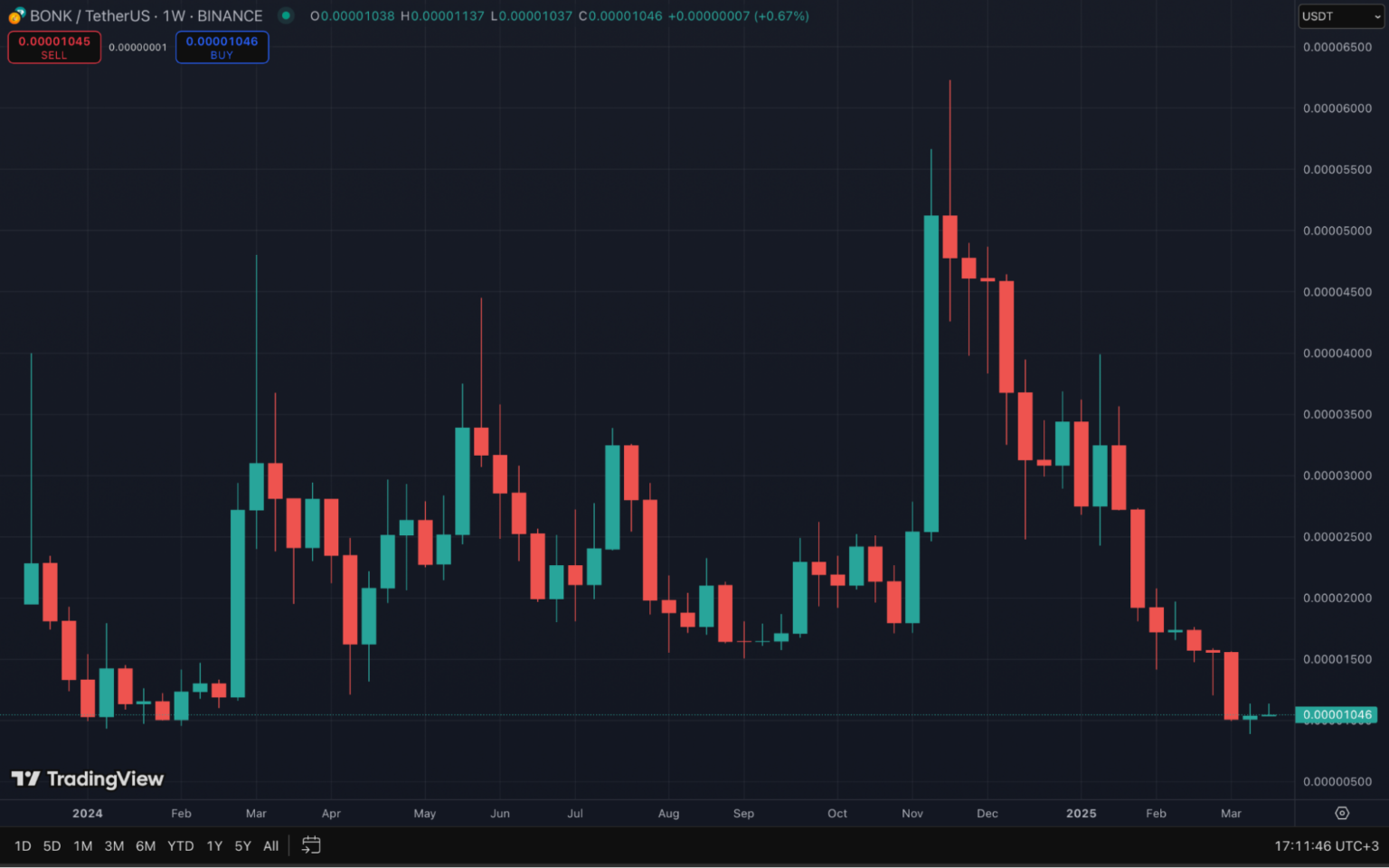
Task: Select the All time range
Action: [x=270, y=846]
